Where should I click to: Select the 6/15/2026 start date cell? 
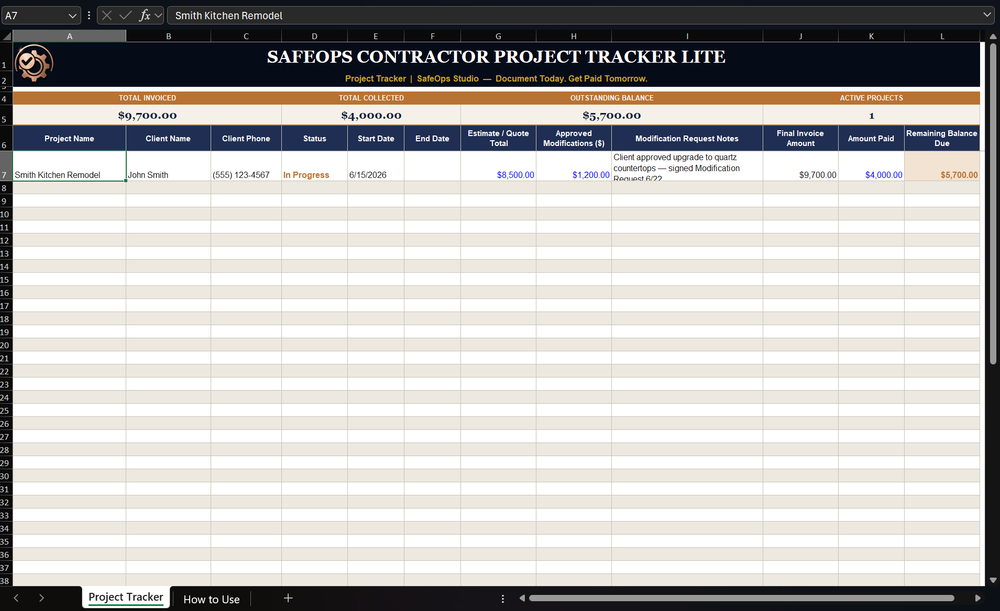coord(376,166)
